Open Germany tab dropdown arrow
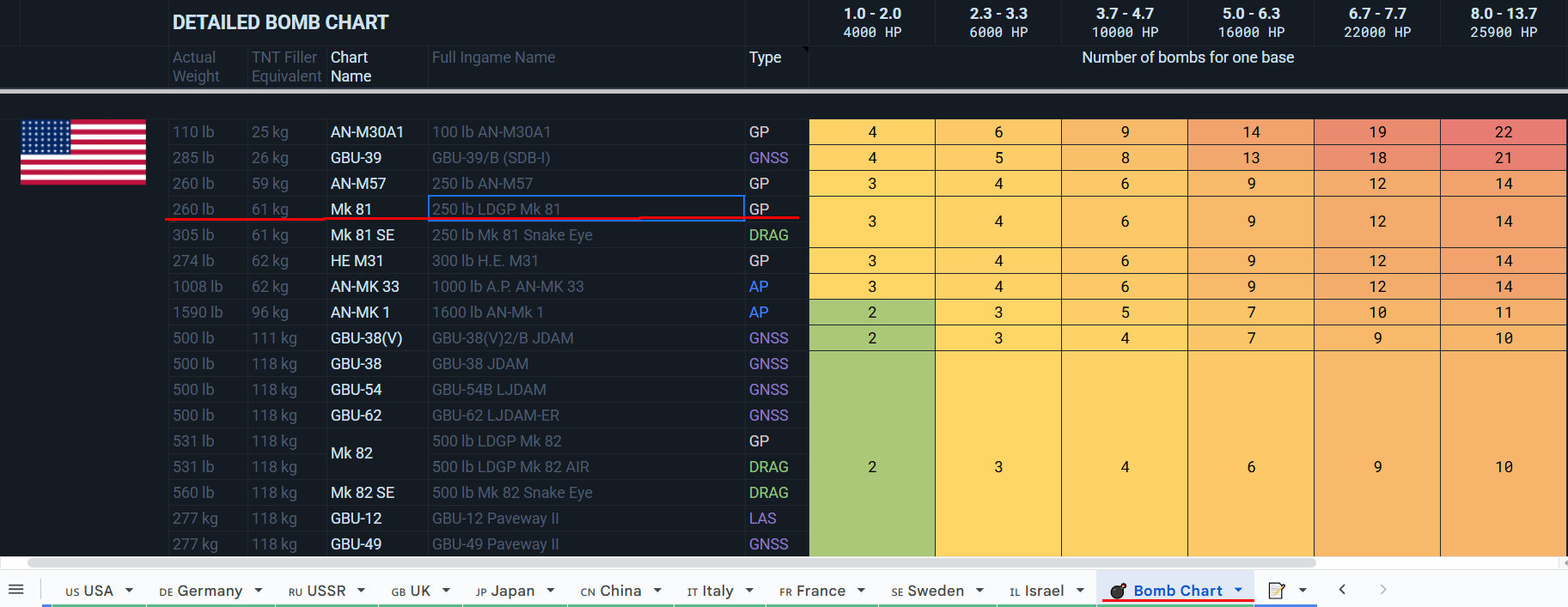1568x607 pixels. click(258, 590)
